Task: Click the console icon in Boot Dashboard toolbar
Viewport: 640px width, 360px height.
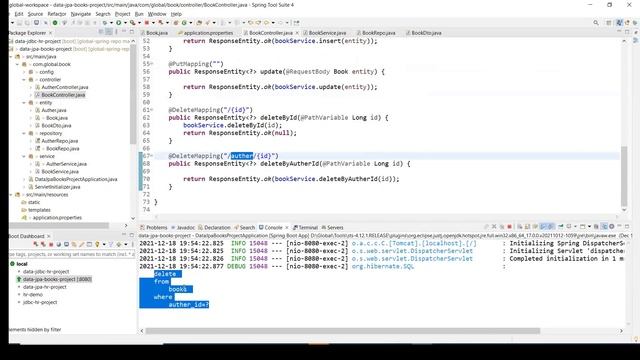Action: (x=67, y=244)
